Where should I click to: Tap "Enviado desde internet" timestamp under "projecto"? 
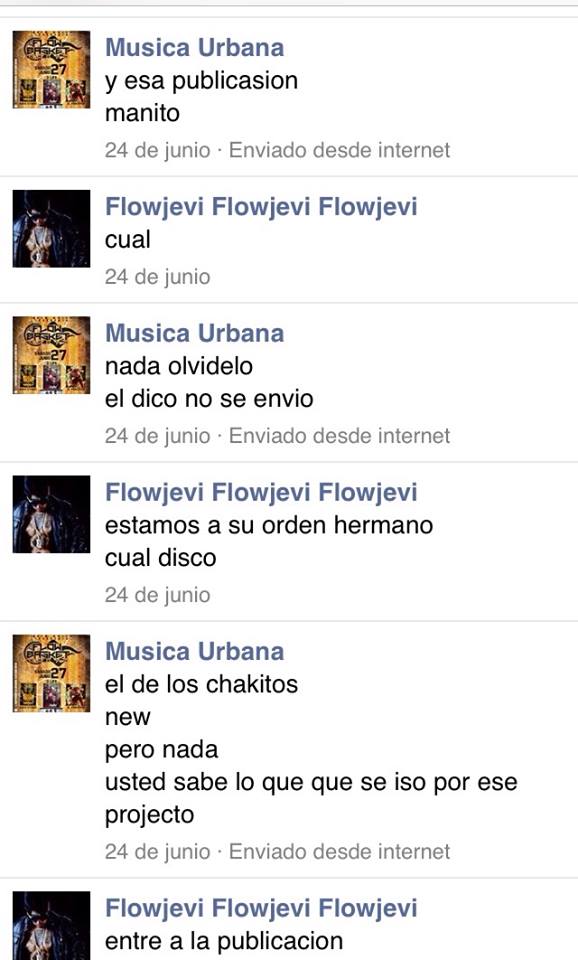(339, 852)
